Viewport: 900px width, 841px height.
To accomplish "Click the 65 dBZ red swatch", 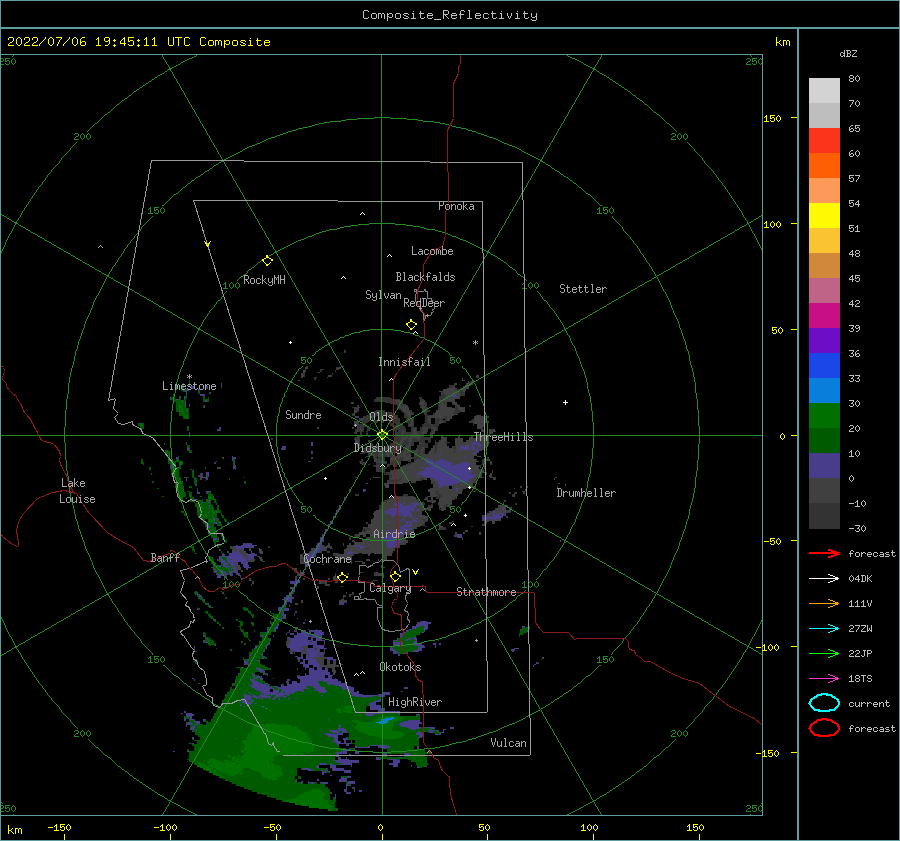I will coord(824,140).
